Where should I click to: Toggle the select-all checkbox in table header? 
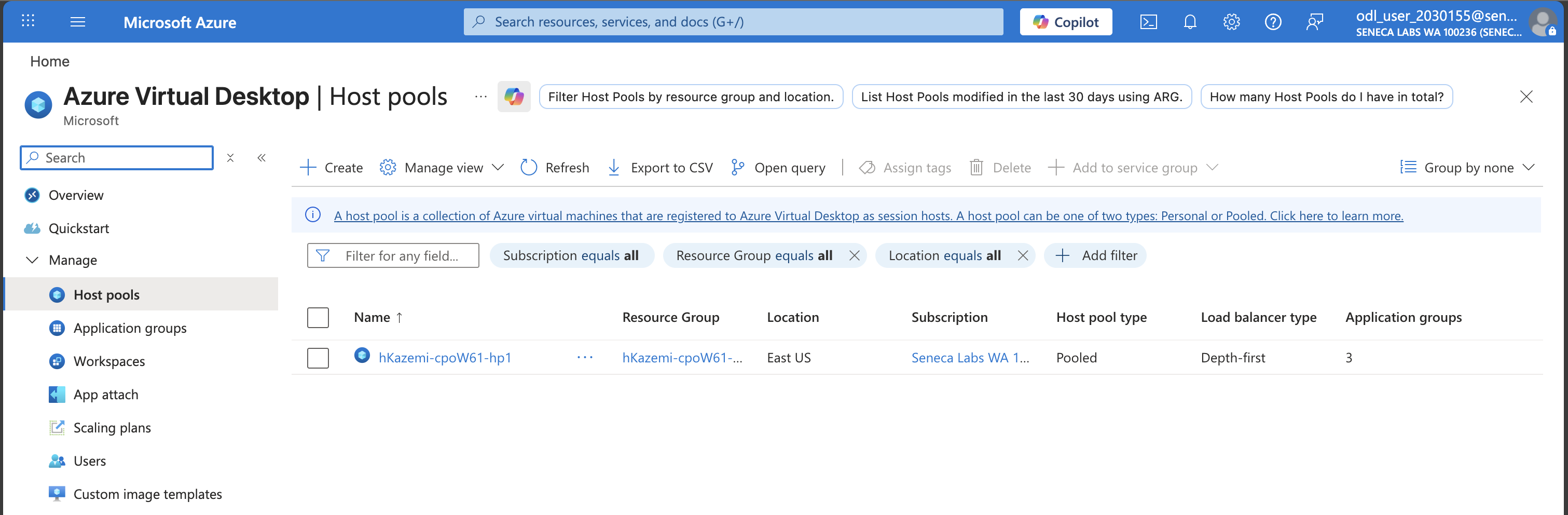[x=318, y=317]
